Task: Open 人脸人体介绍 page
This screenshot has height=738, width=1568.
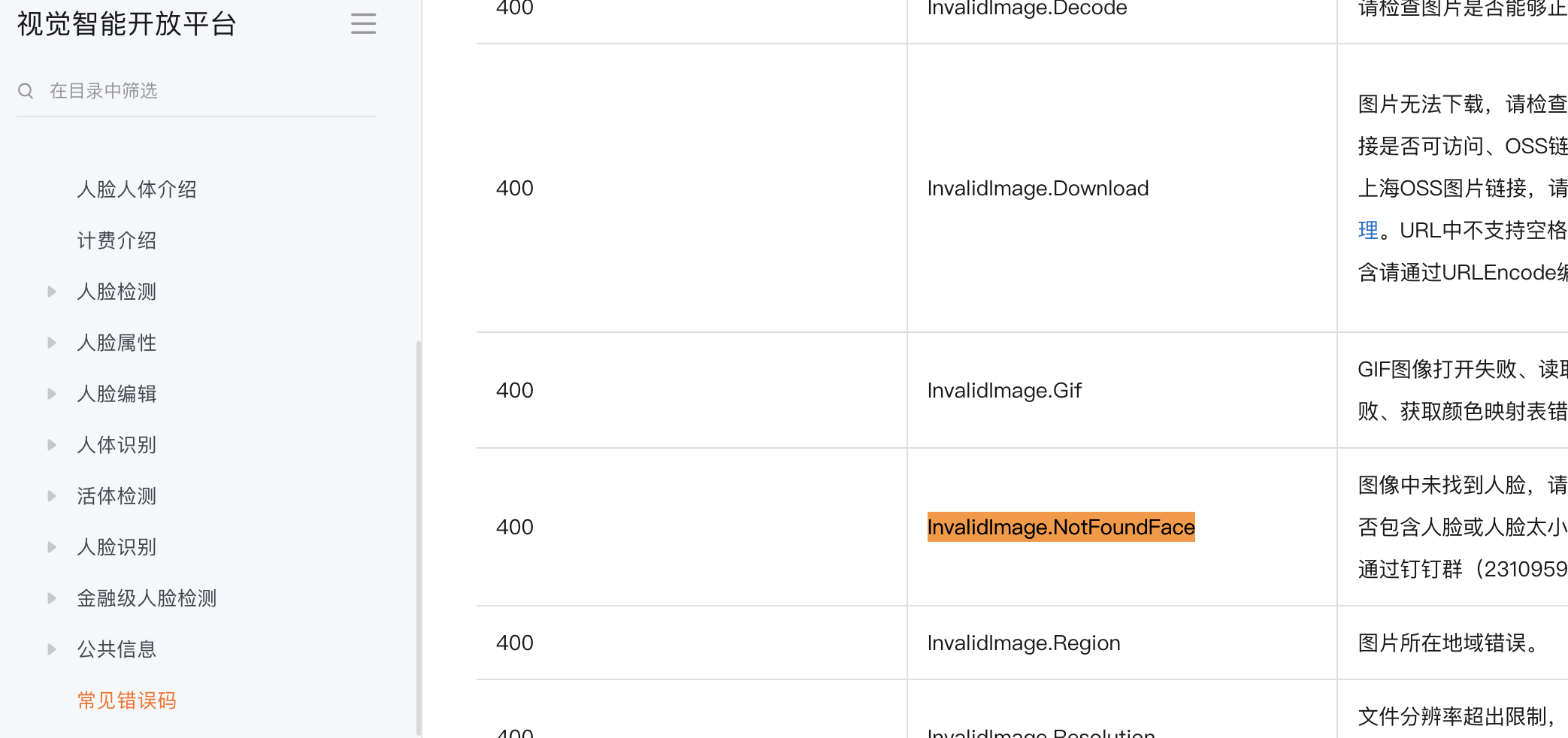Action: [x=136, y=189]
